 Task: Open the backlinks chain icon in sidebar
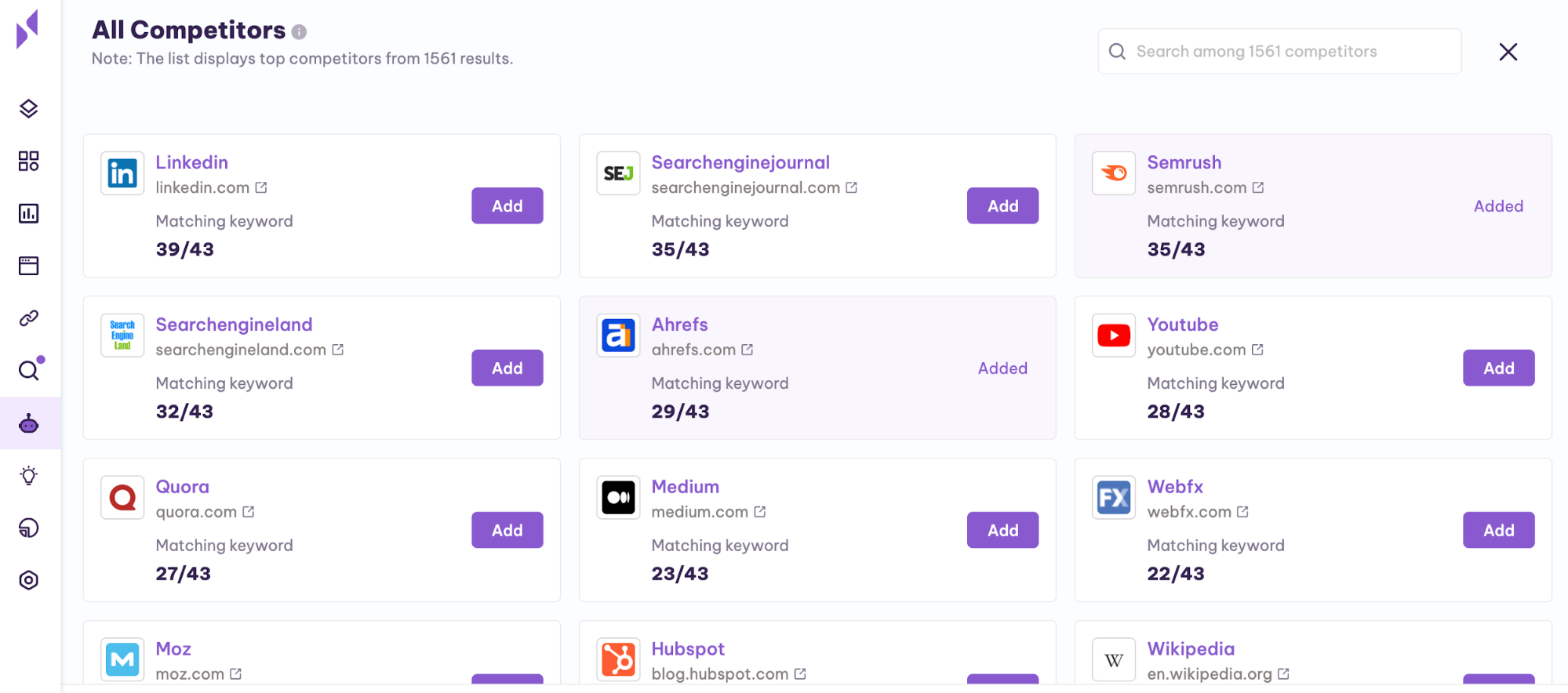coord(29,318)
